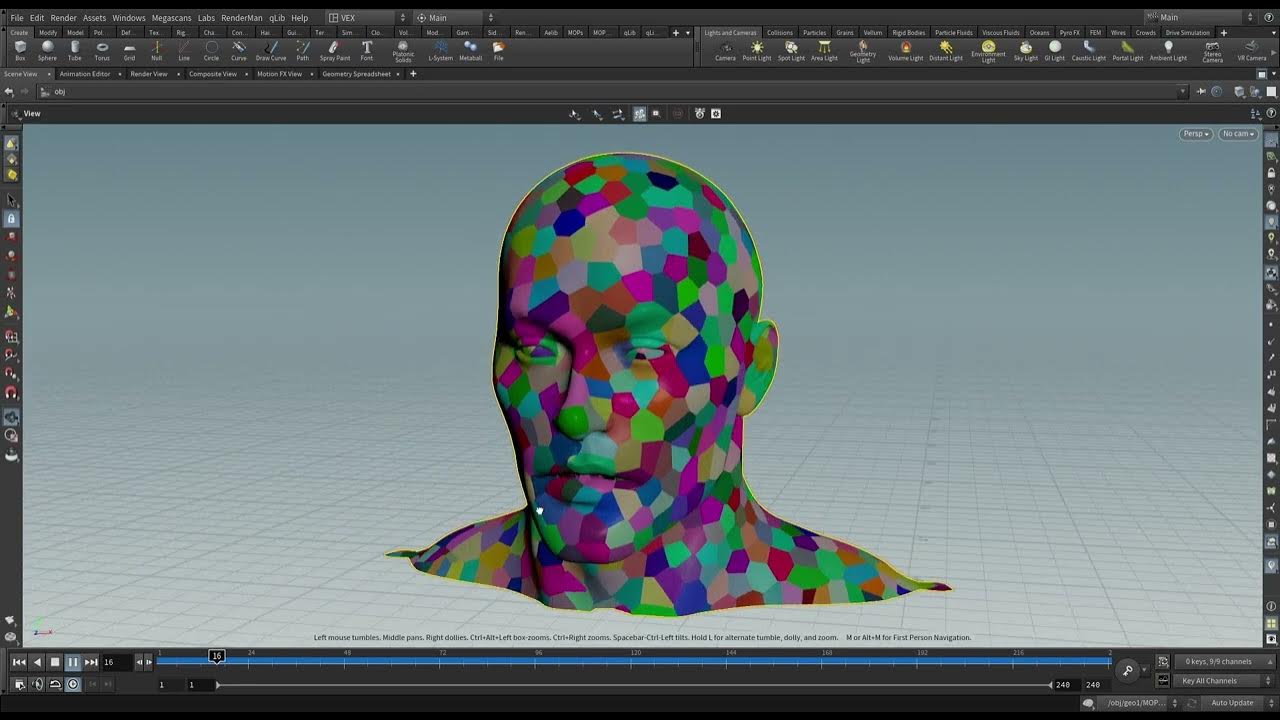Select the Font shelf tool

tap(367, 51)
